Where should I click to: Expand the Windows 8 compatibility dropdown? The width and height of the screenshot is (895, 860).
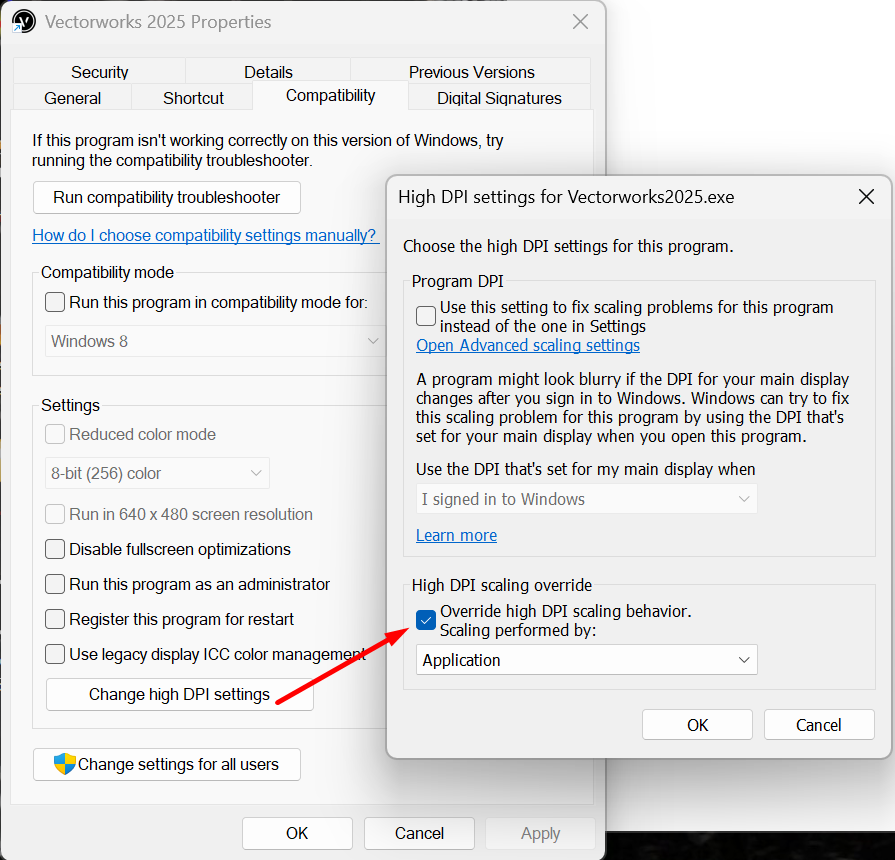pyautogui.click(x=215, y=341)
